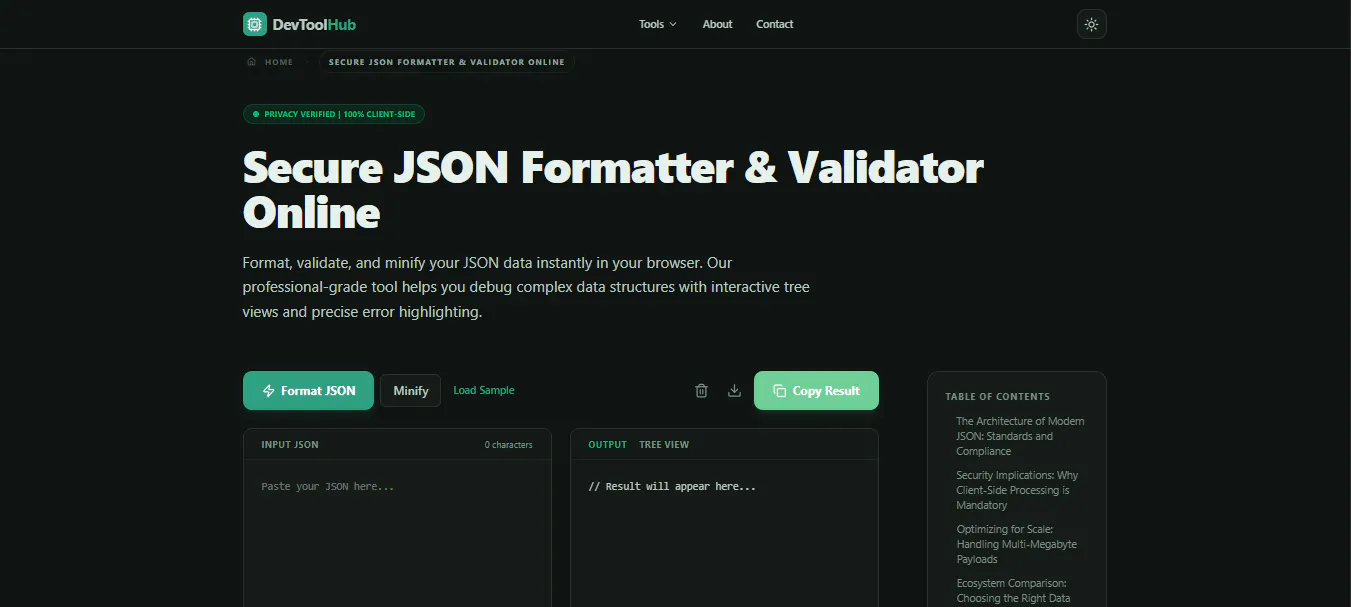Click the Copy Result button

coord(816,391)
